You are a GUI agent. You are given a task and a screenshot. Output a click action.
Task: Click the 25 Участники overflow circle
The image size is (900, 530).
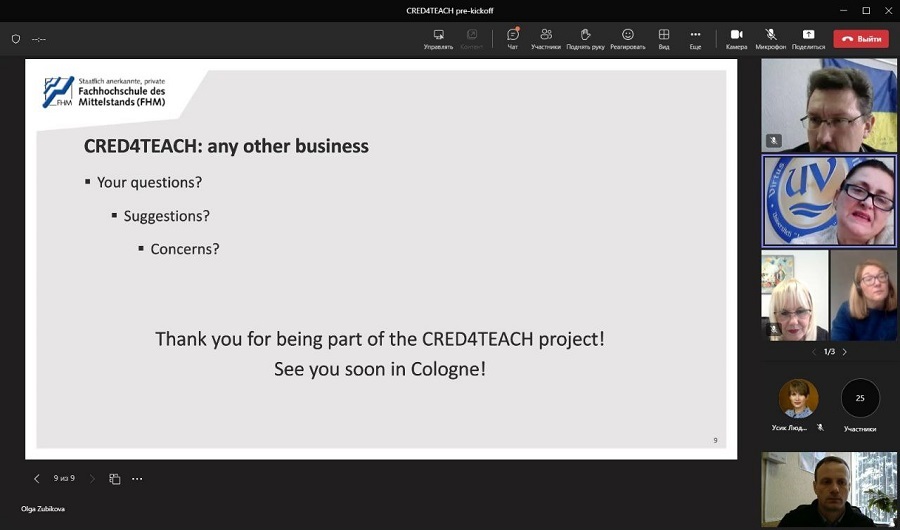[x=860, y=398]
